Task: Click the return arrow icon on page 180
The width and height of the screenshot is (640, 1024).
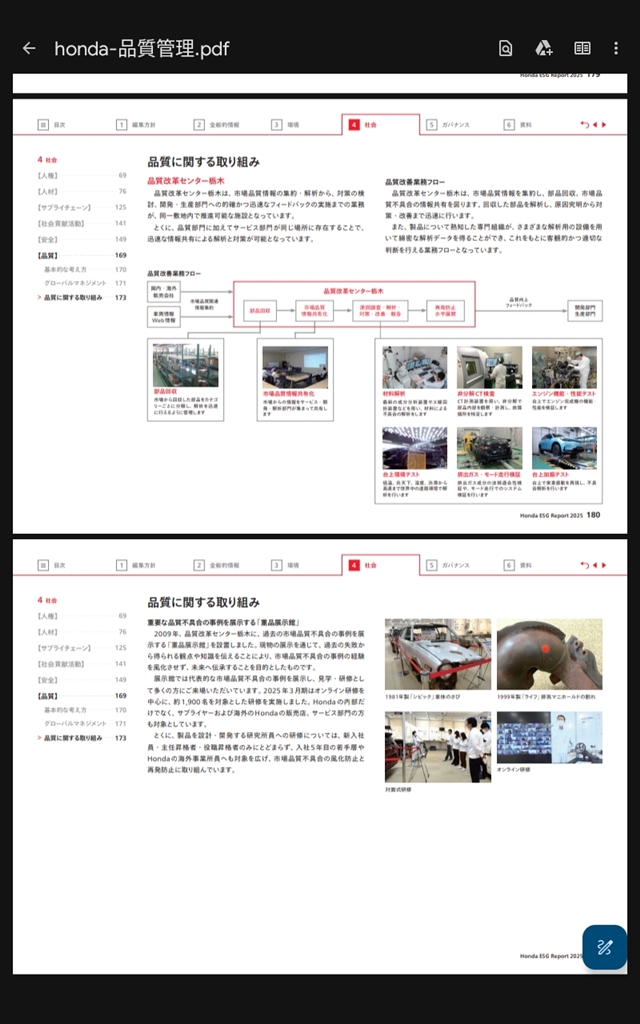Action: (584, 125)
